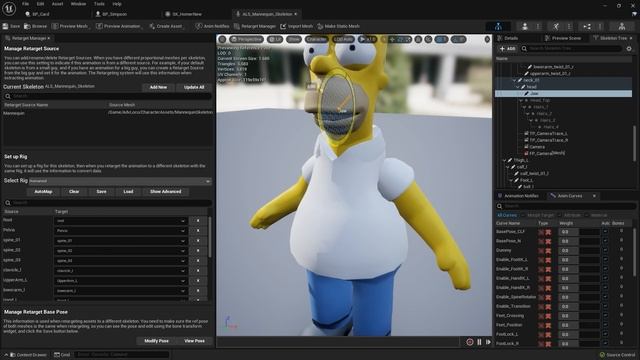
Task: Click the Update All button
Action: click(194, 87)
